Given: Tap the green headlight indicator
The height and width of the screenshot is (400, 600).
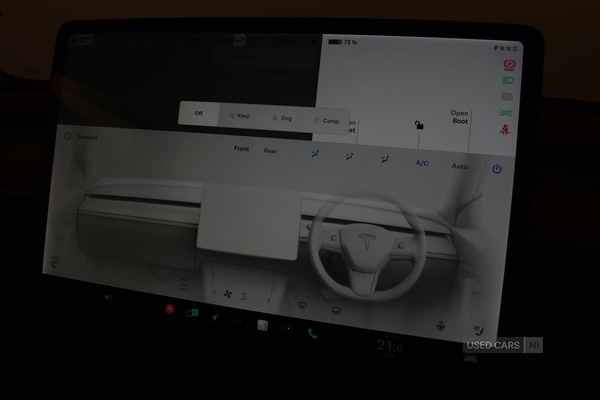Looking at the screenshot, I should pos(508,81).
